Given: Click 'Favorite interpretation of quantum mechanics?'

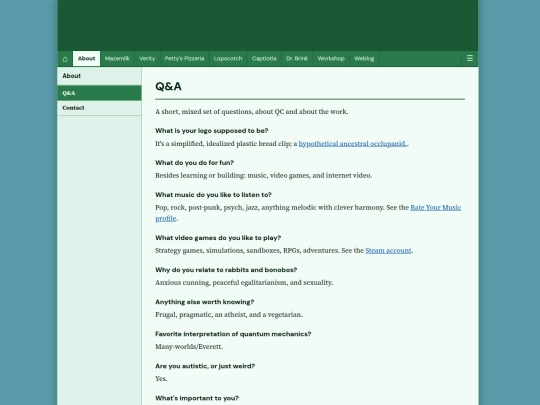Looking at the screenshot, I should pyautogui.click(x=233, y=334).
